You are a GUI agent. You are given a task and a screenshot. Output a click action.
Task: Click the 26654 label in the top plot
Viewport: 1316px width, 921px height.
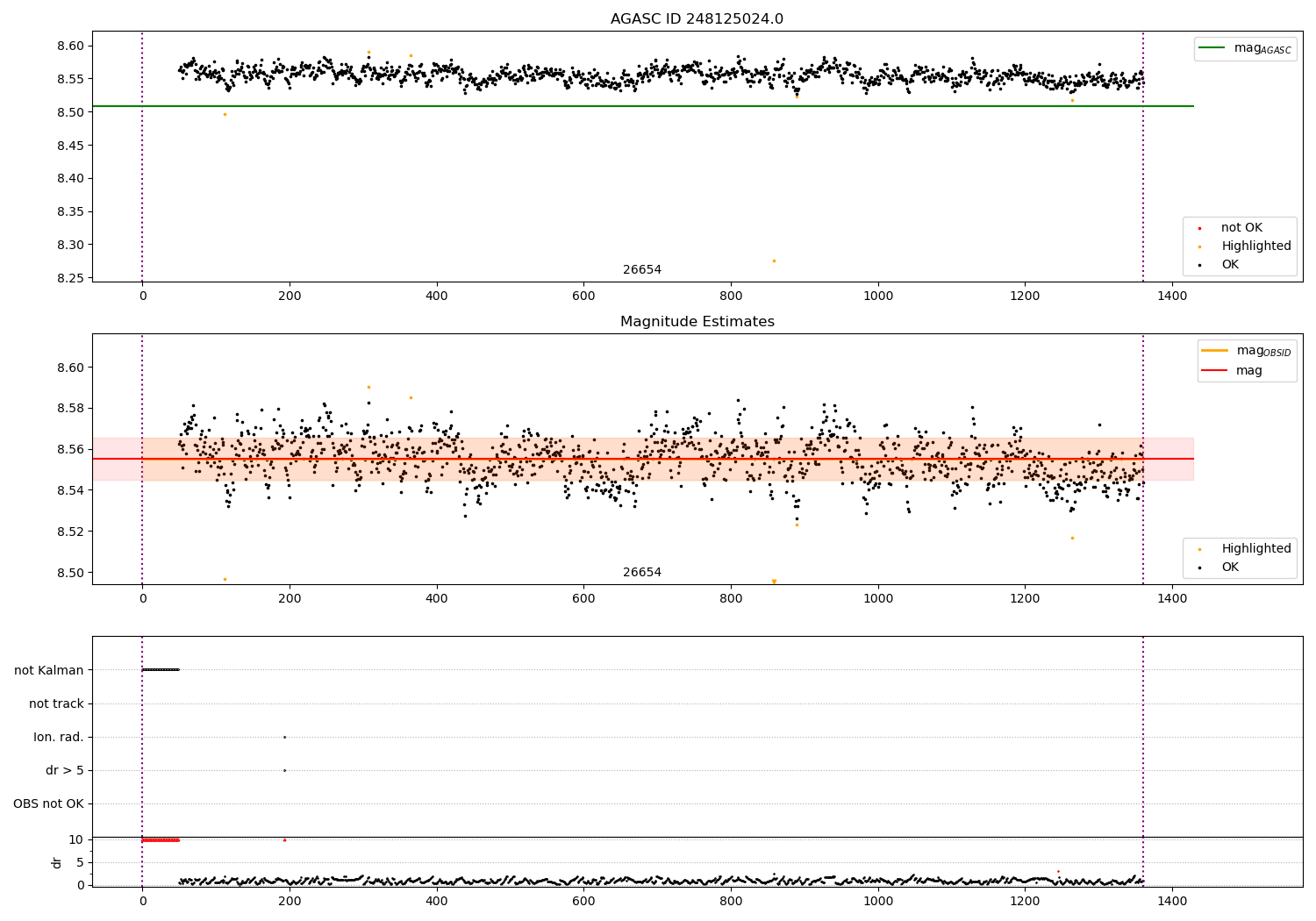coord(642,270)
